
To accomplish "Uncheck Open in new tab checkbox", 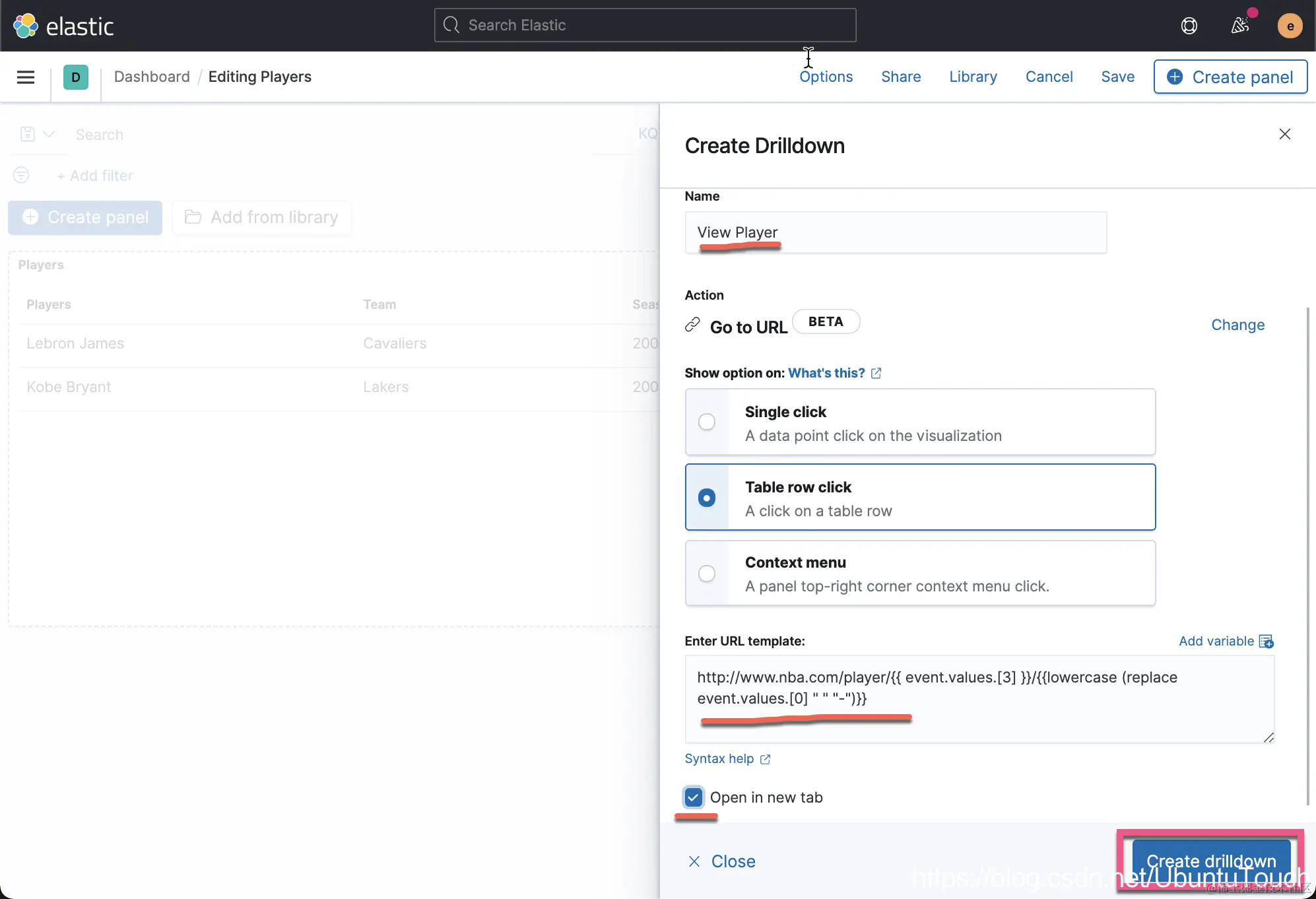I will coord(693,797).
